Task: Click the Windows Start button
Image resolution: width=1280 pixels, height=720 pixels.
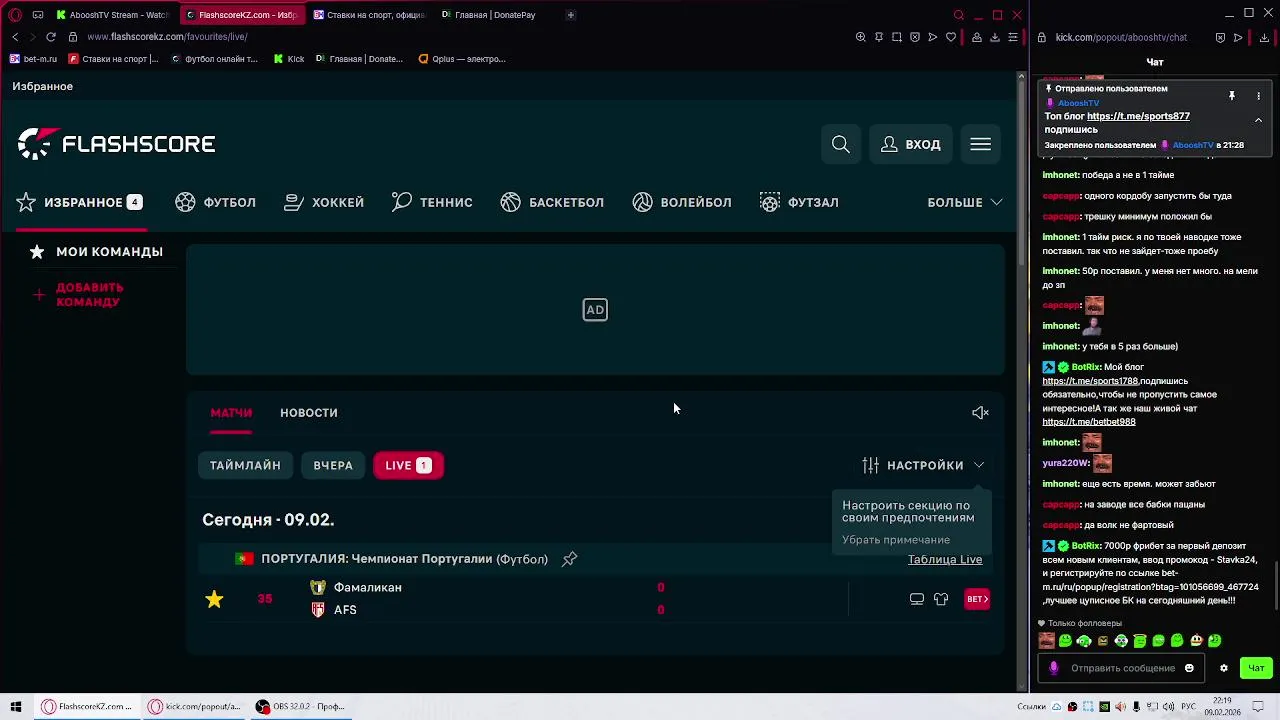Action: point(16,706)
